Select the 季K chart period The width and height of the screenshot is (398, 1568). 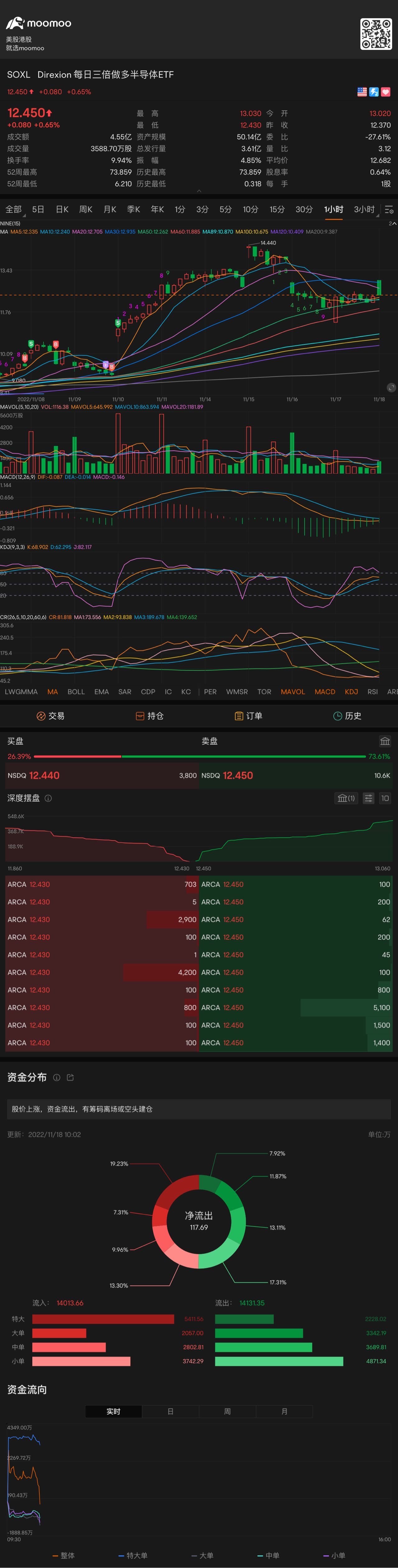pos(133,209)
